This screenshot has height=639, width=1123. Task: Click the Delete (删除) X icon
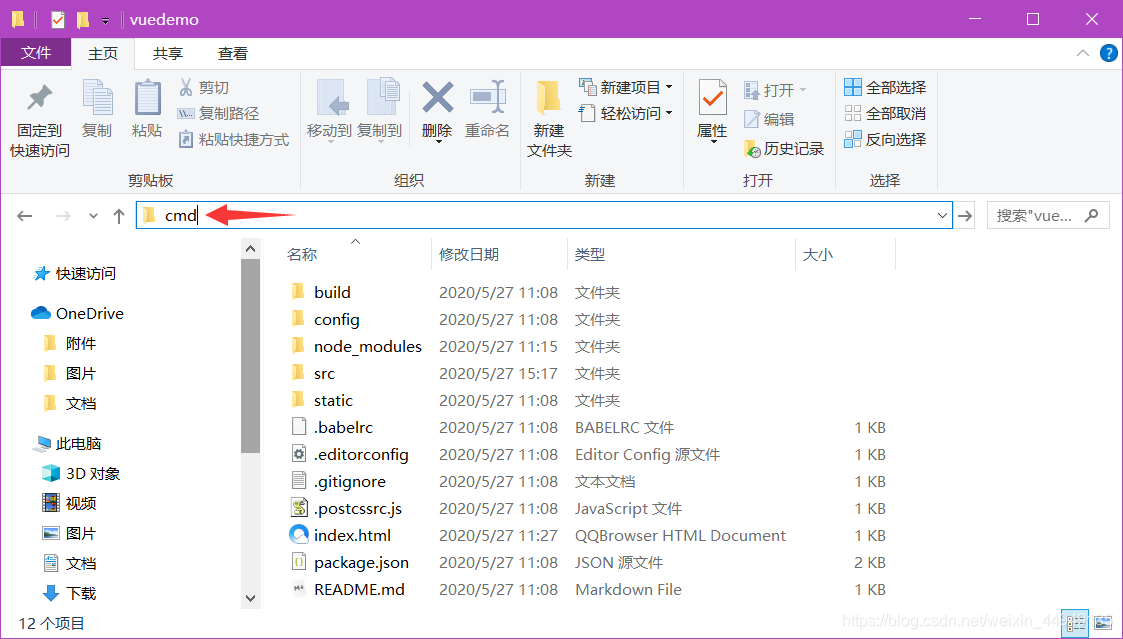(438, 97)
